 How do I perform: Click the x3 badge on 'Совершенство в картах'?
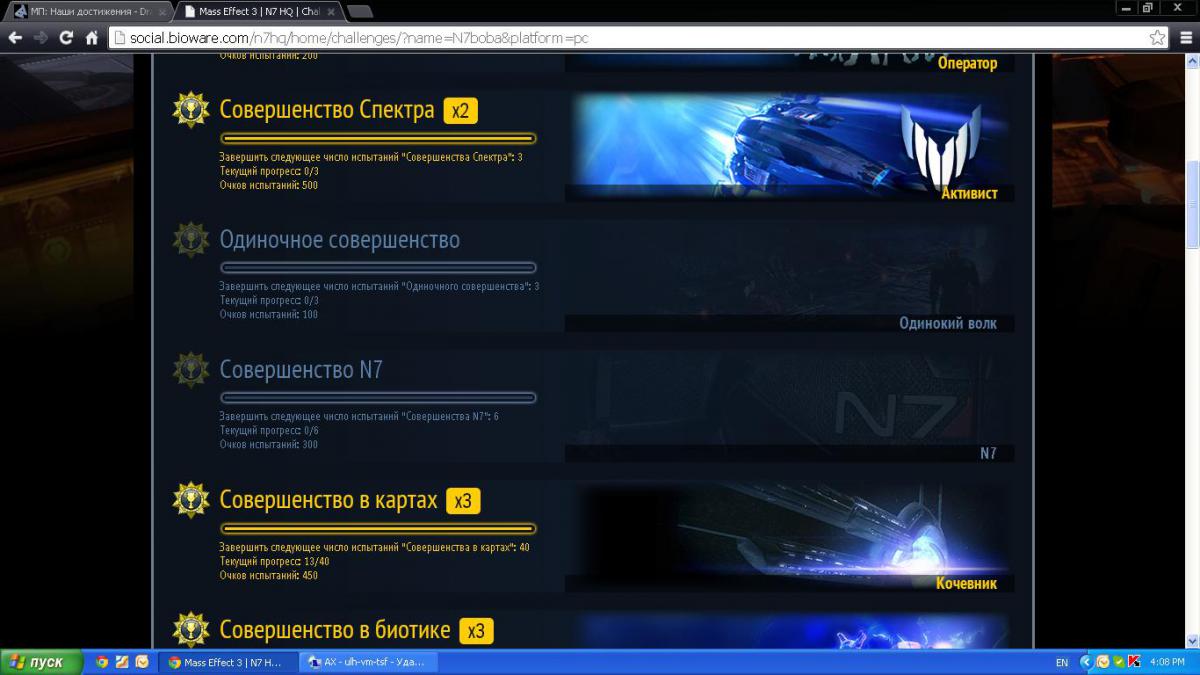[463, 501]
